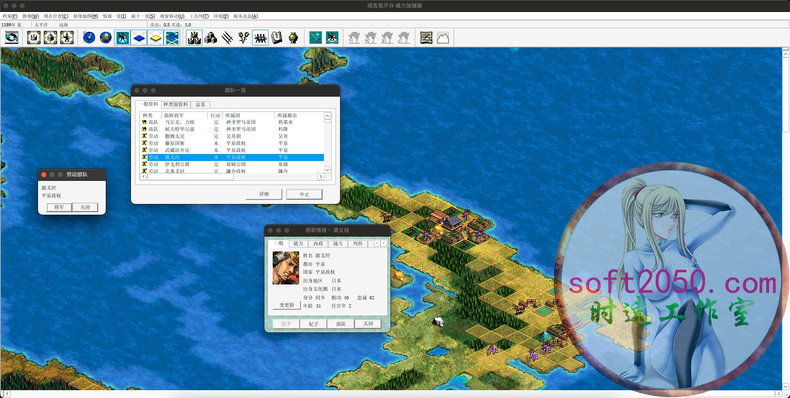This screenshot has height=398, width=790.
Task: Switch to the 能力 tab in general info
Action: pyautogui.click(x=298, y=243)
